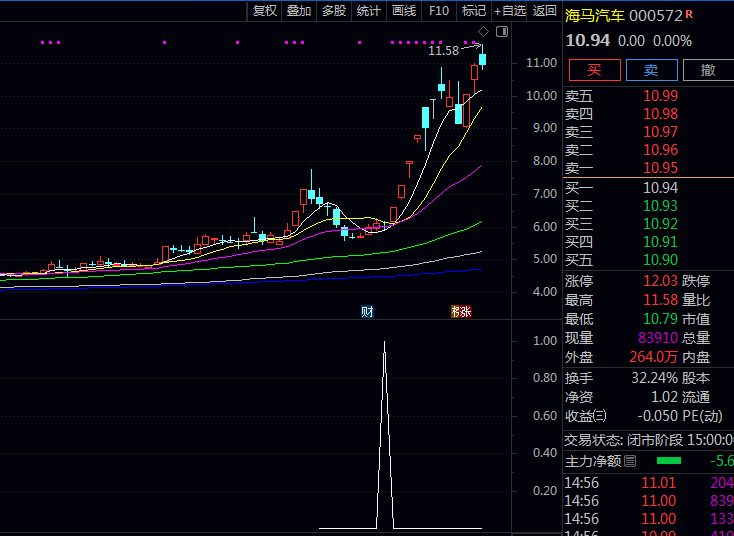Click the 卖一 price 10.95
The height and width of the screenshot is (536, 734).
click(x=660, y=168)
